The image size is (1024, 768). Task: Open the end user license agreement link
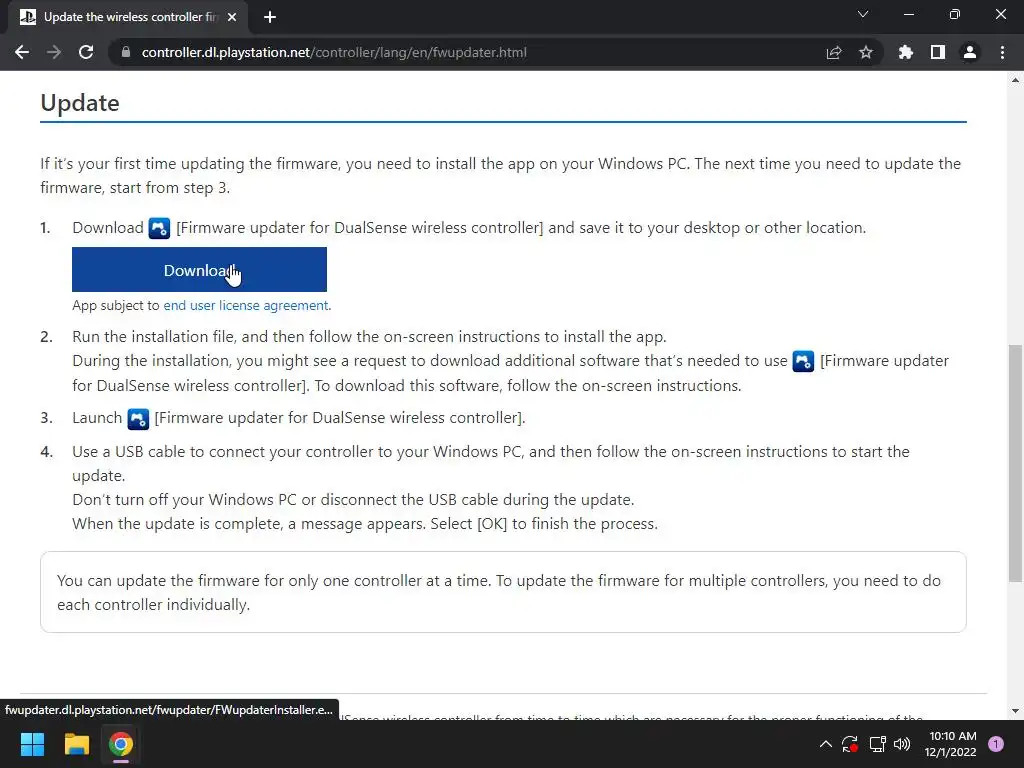coord(246,306)
